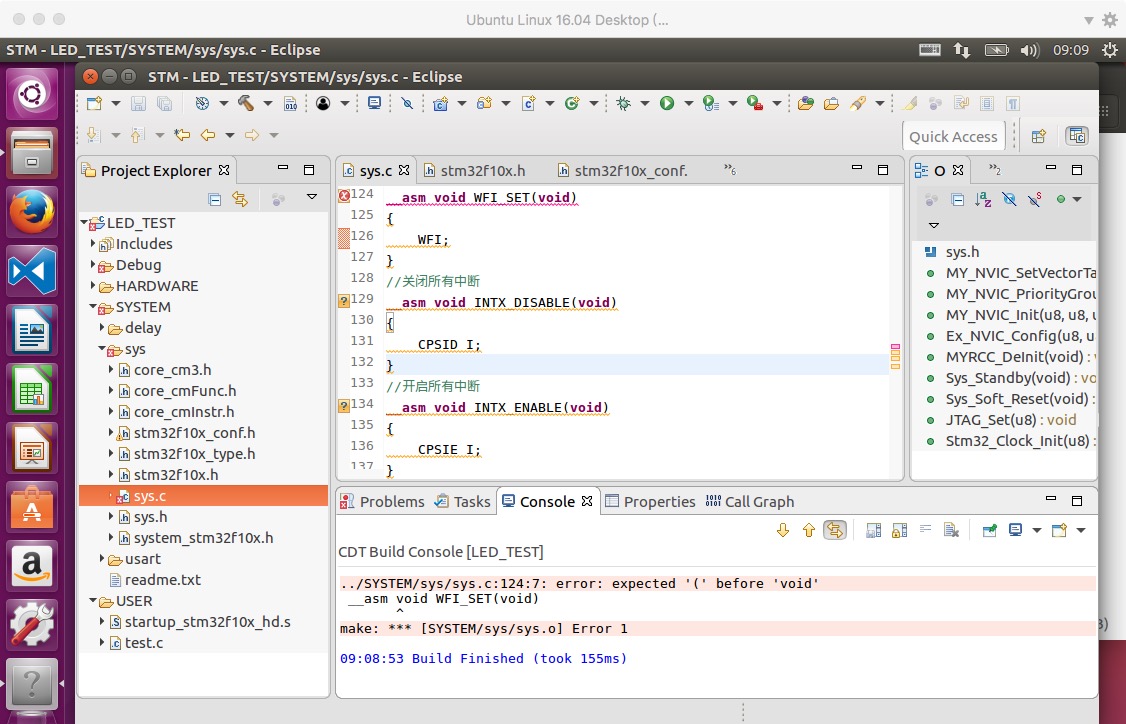Open the Amazon launcher icon
Image resolution: width=1126 pixels, height=724 pixels.
coord(32,565)
